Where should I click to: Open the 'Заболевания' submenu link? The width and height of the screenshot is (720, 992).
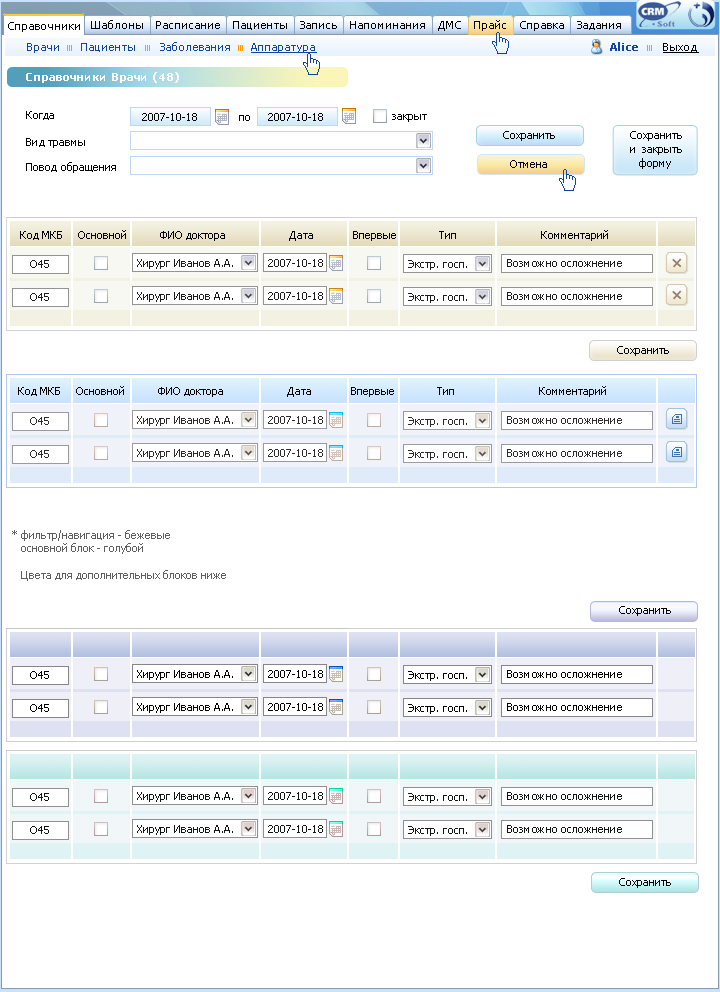pos(194,47)
